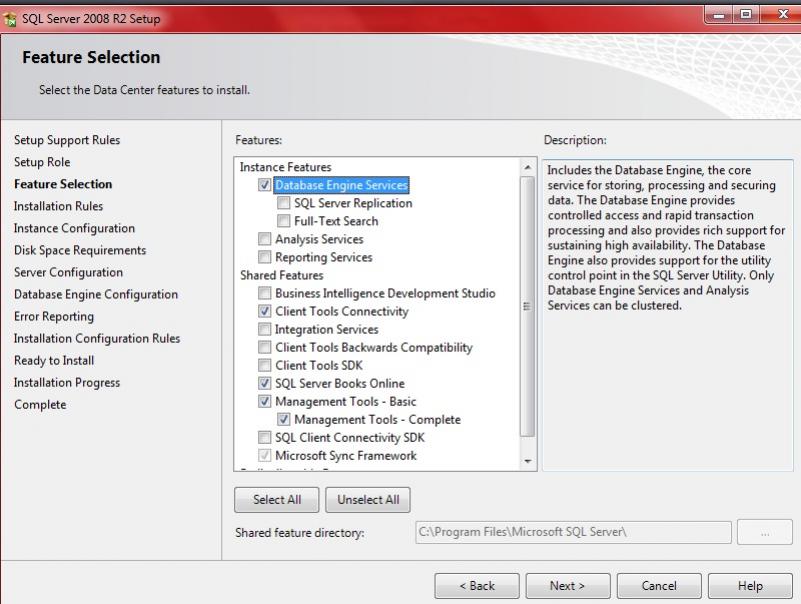Enable the Client Tools SDK checkbox
801x604 pixels.
tap(264, 365)
